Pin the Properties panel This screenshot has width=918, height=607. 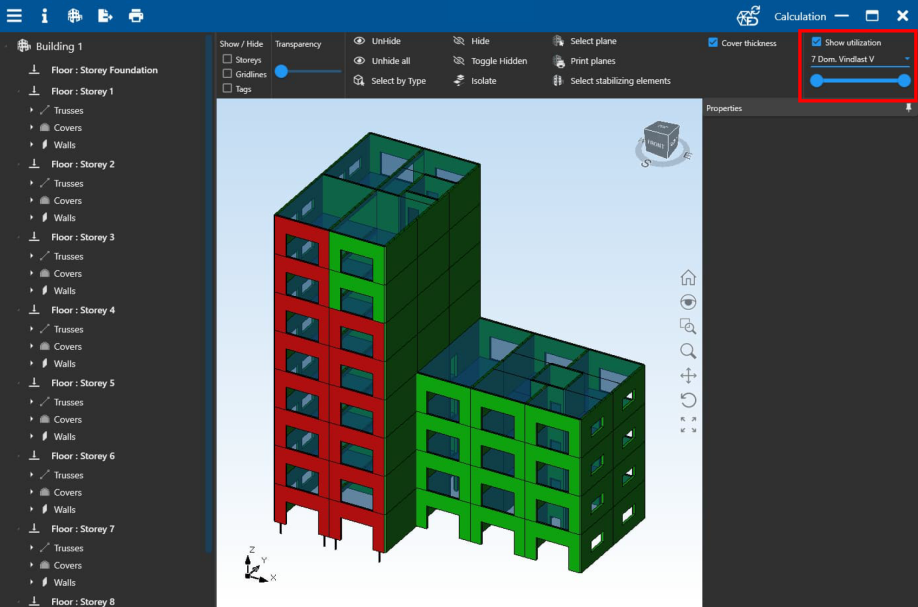tap(908, 108)
